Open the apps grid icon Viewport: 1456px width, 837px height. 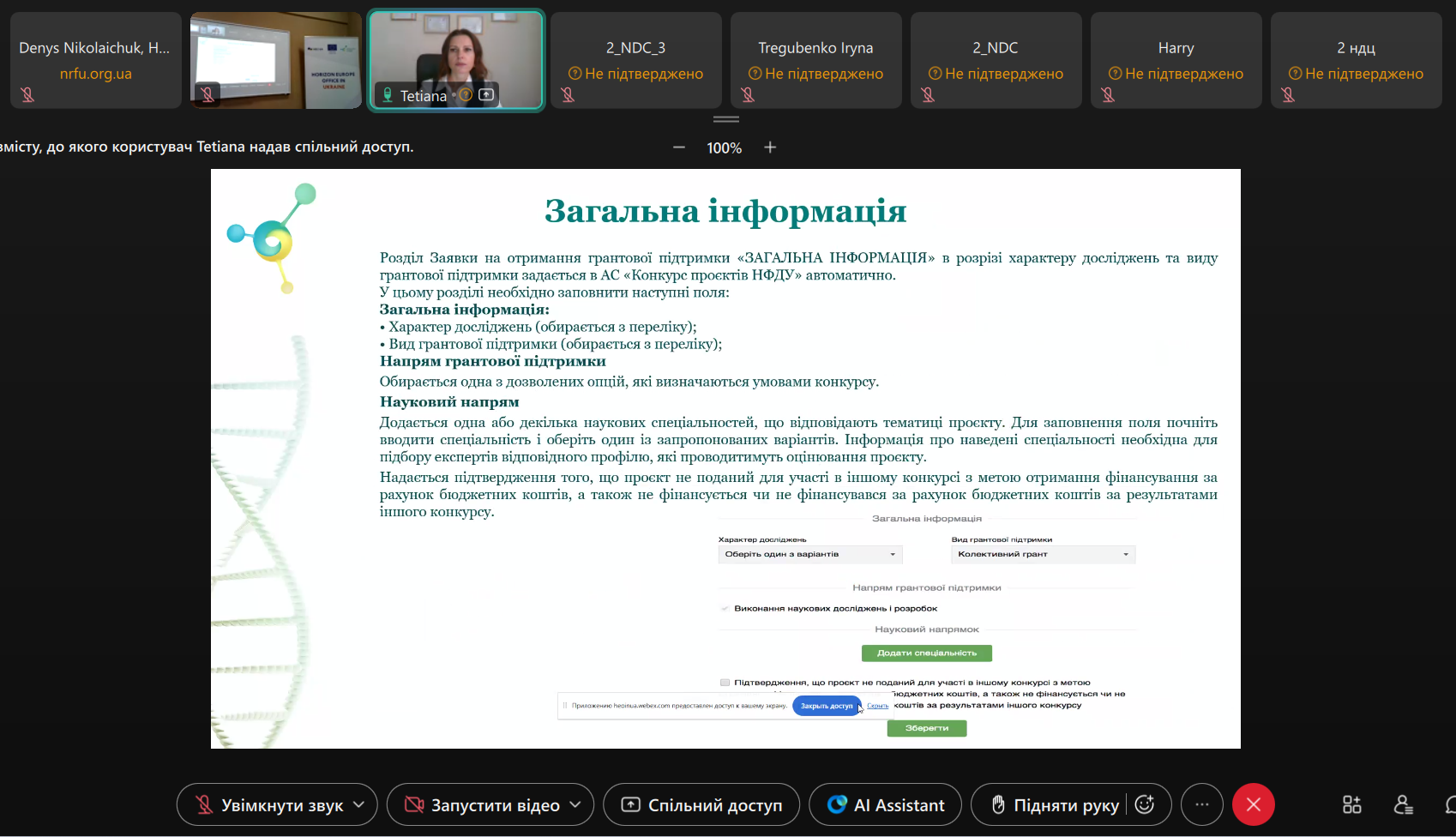point(1351,804)
